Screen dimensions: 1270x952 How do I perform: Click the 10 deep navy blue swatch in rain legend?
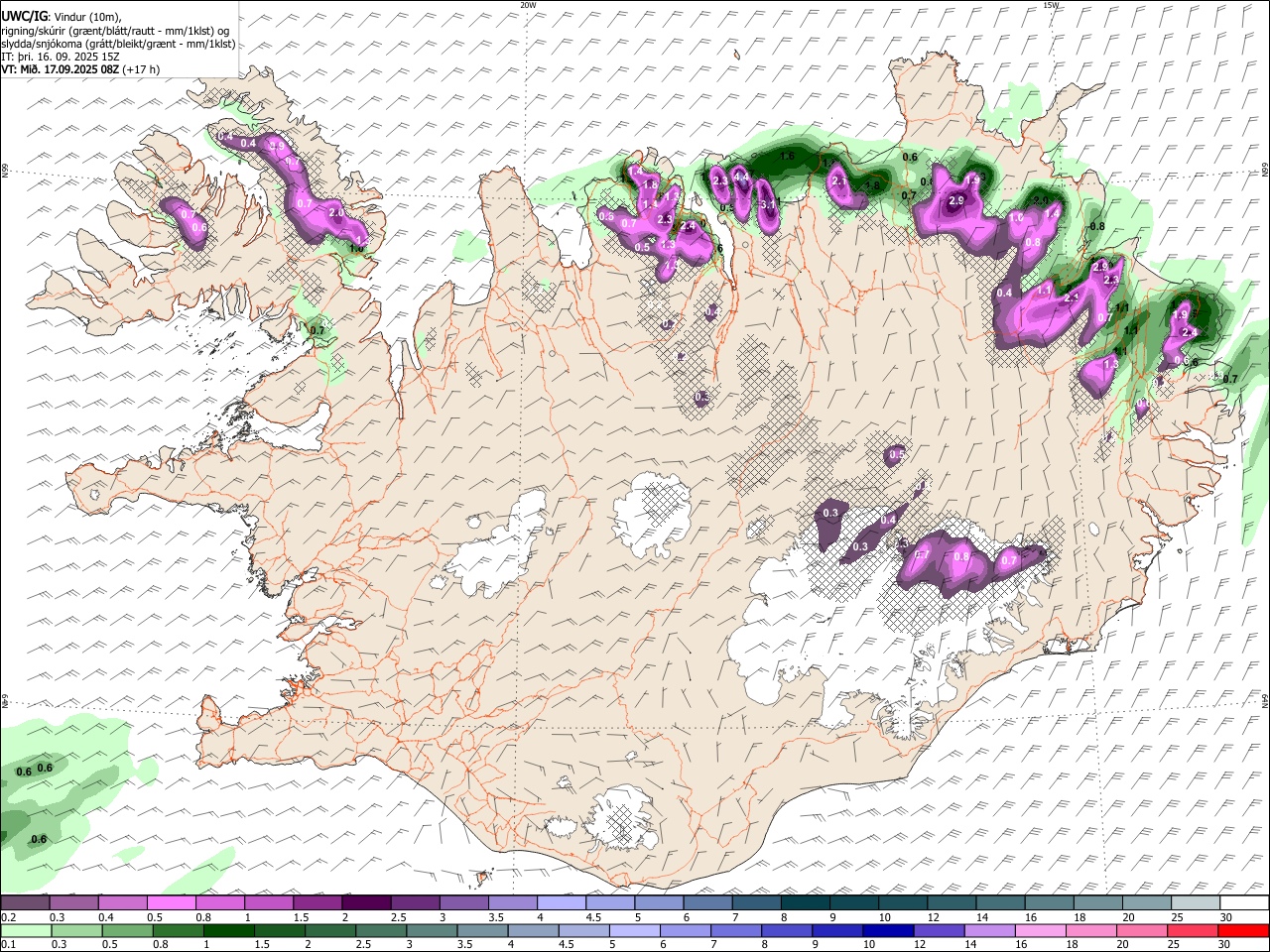click(x=889, y=931)
